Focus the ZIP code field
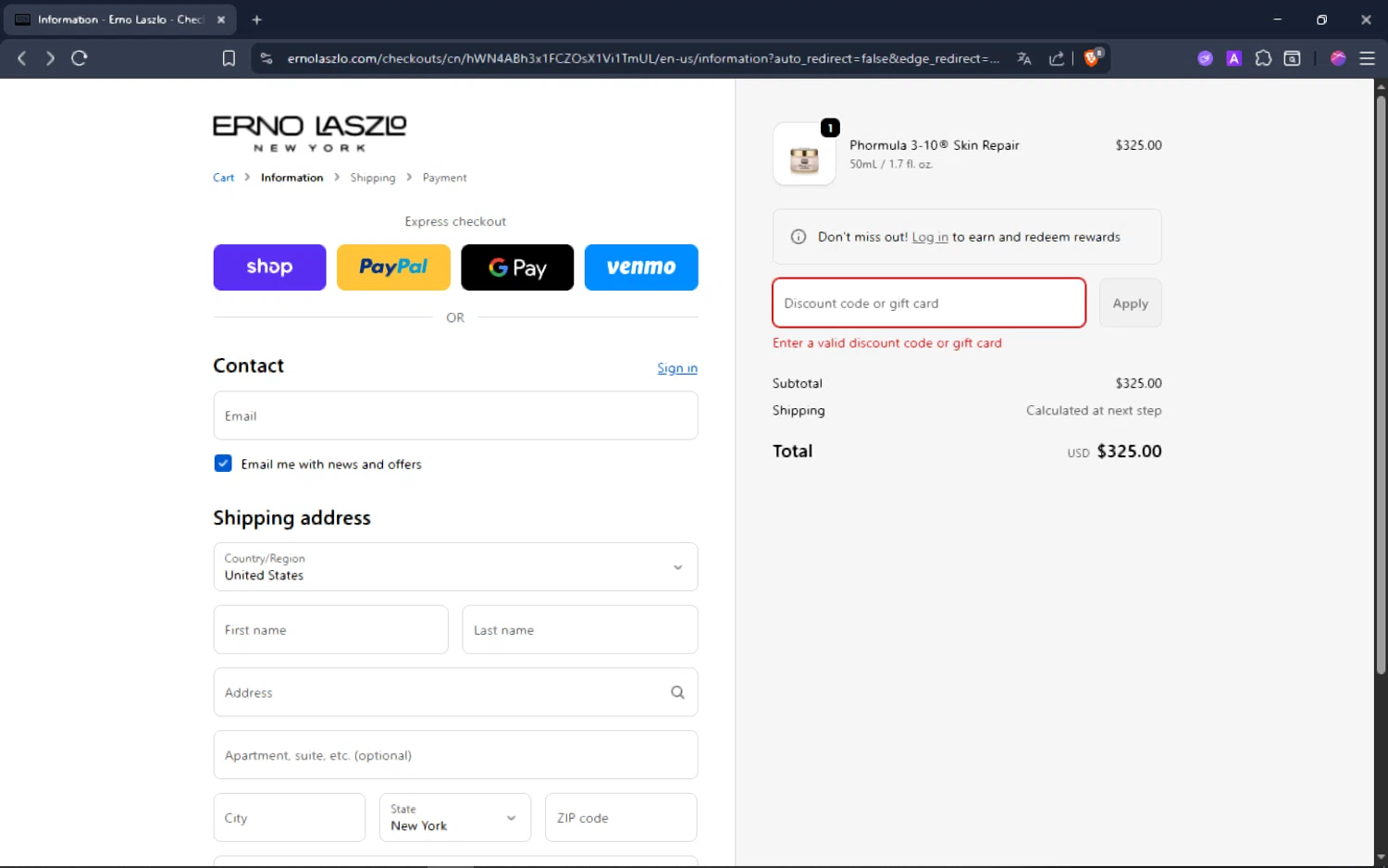This screenshot has width=1388, height=868. coord(621,817)
